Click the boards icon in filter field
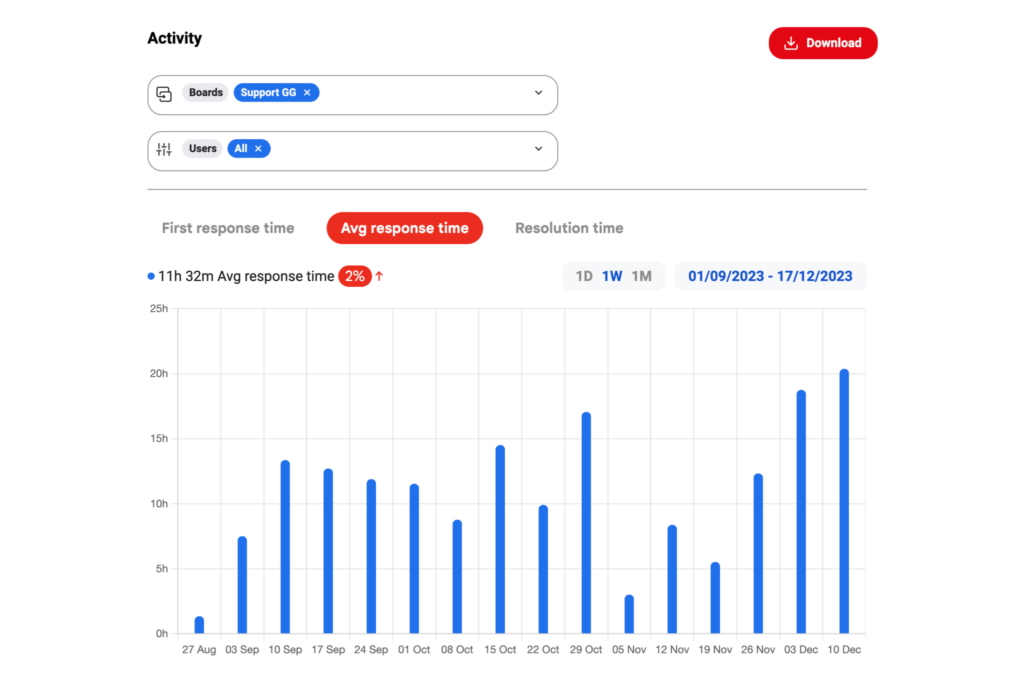This screenshot has width=1024, height=683. (164, 93)
